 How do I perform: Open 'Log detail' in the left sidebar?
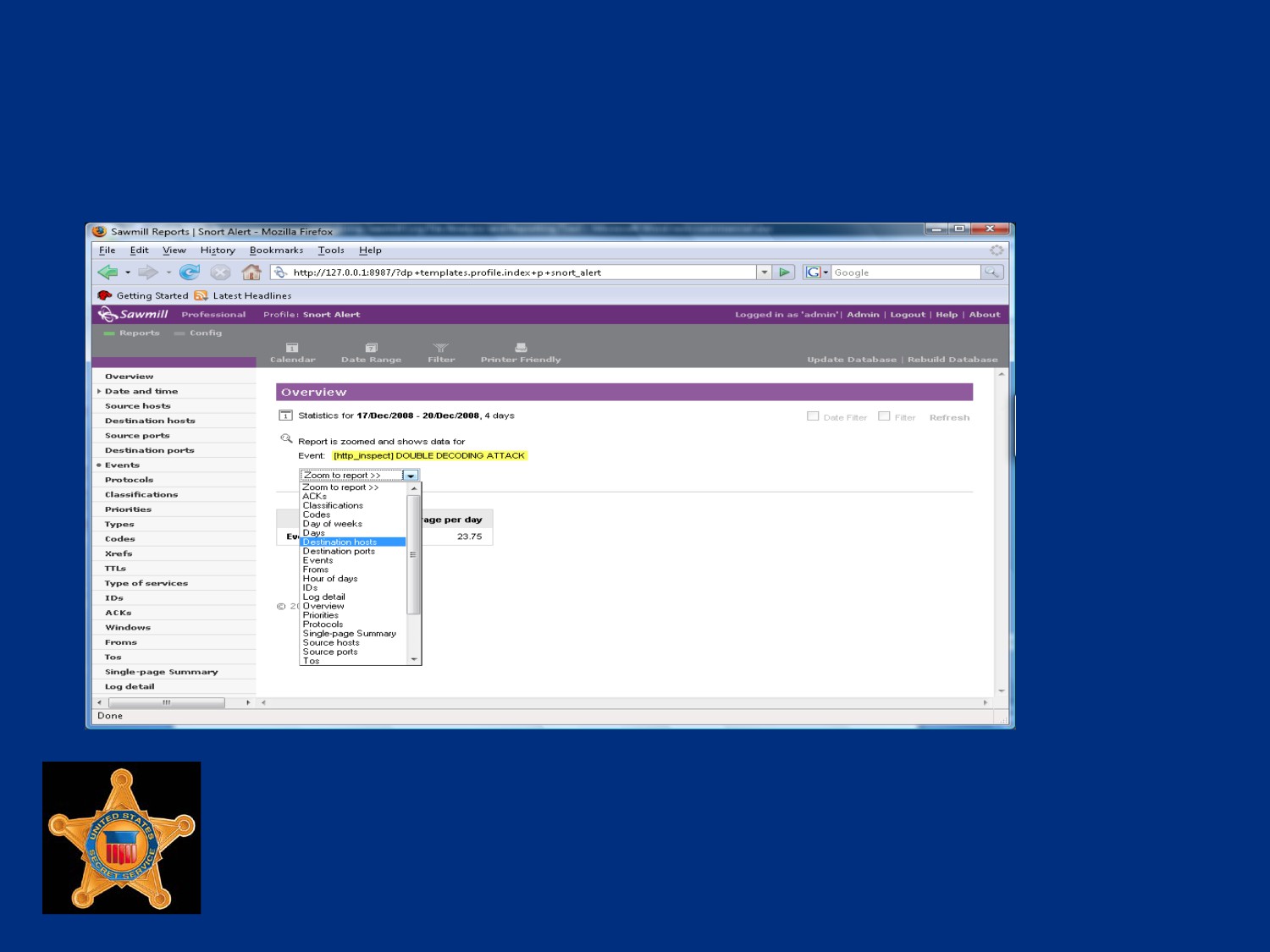click(130, 686)
